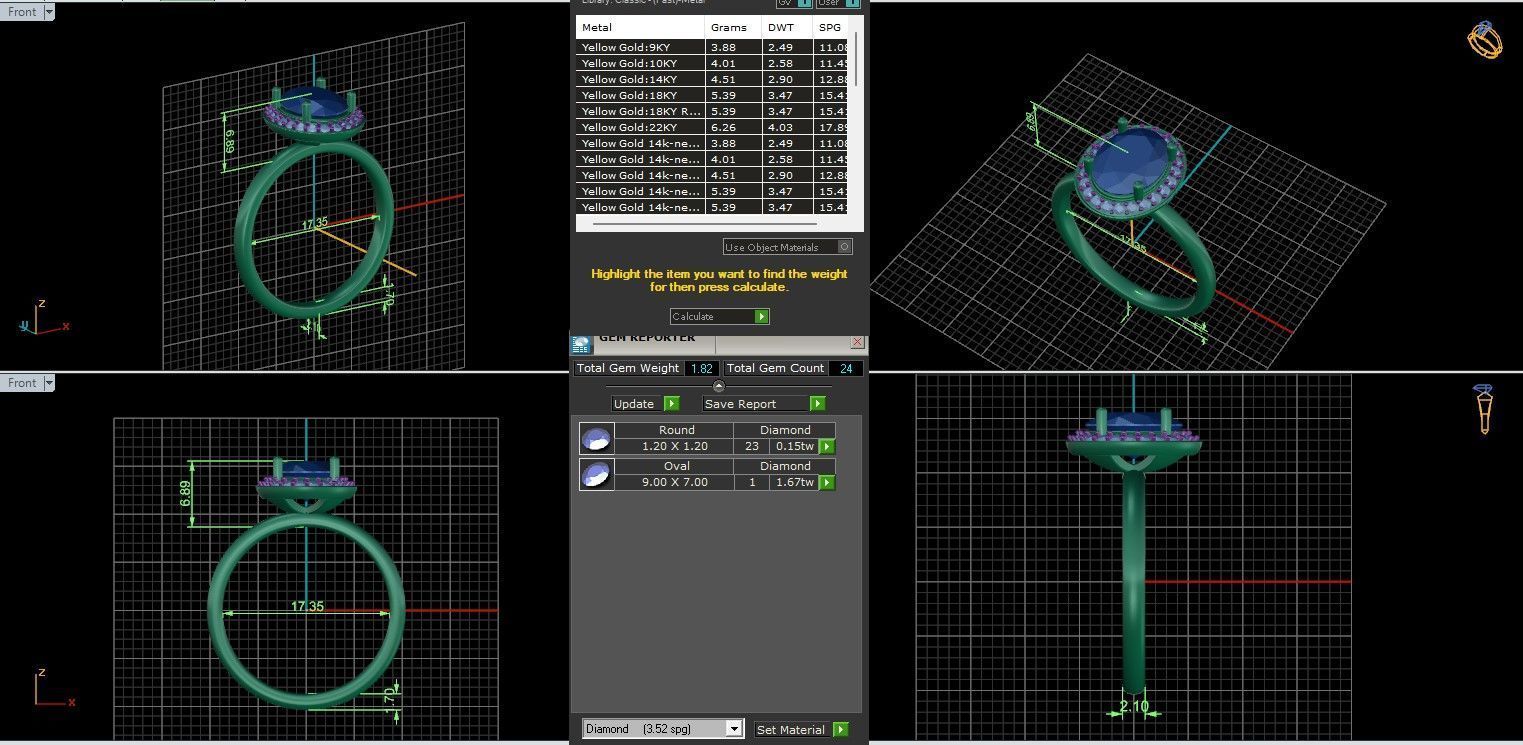Click the Diamond cell in Oval row
Viewport: 1523px width, 745px height.
[785, 466]
